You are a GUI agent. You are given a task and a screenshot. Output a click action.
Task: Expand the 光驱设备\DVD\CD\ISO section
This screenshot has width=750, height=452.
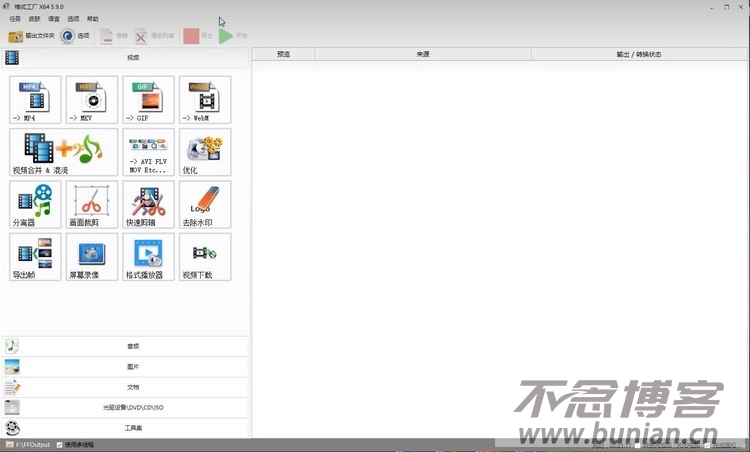tap(133, 408)
